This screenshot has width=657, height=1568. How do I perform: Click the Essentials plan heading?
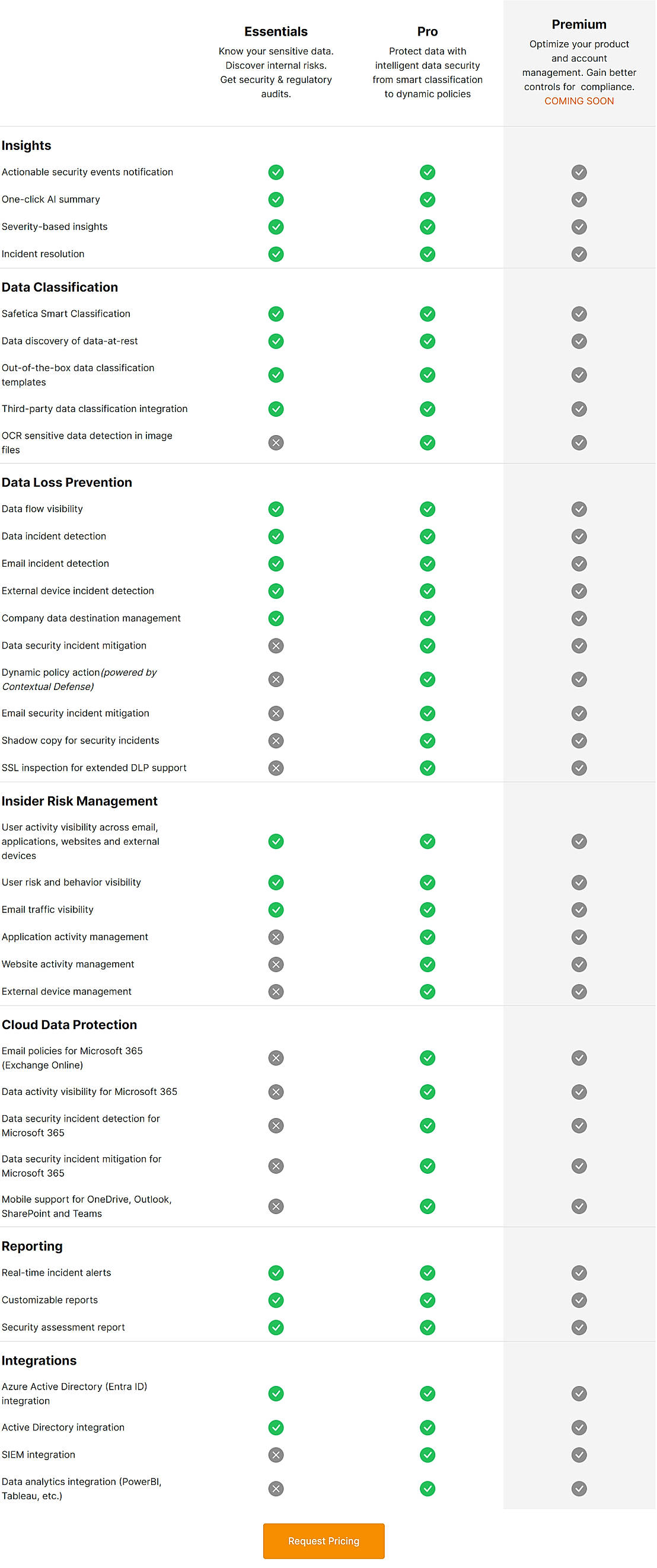[276, 31]
